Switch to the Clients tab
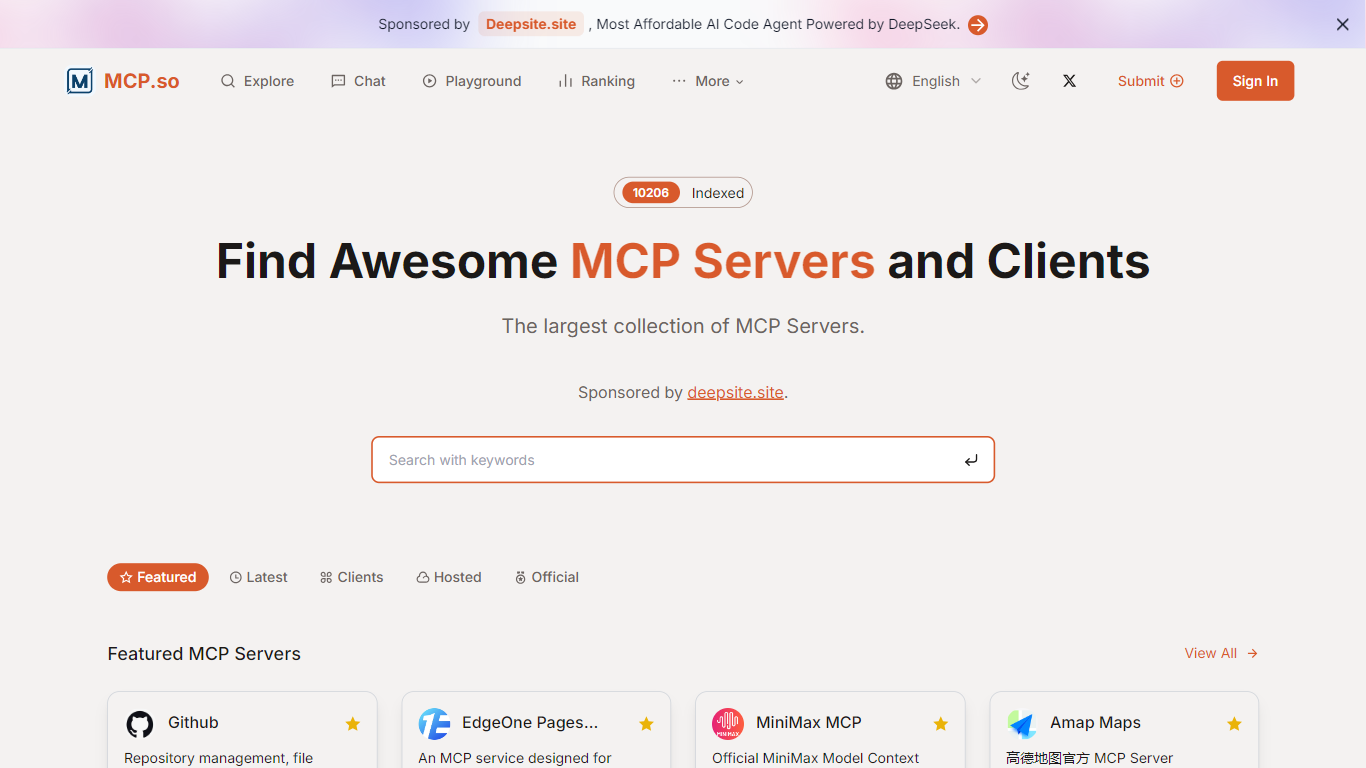The image size is (1366, 768). click(351, 577)
